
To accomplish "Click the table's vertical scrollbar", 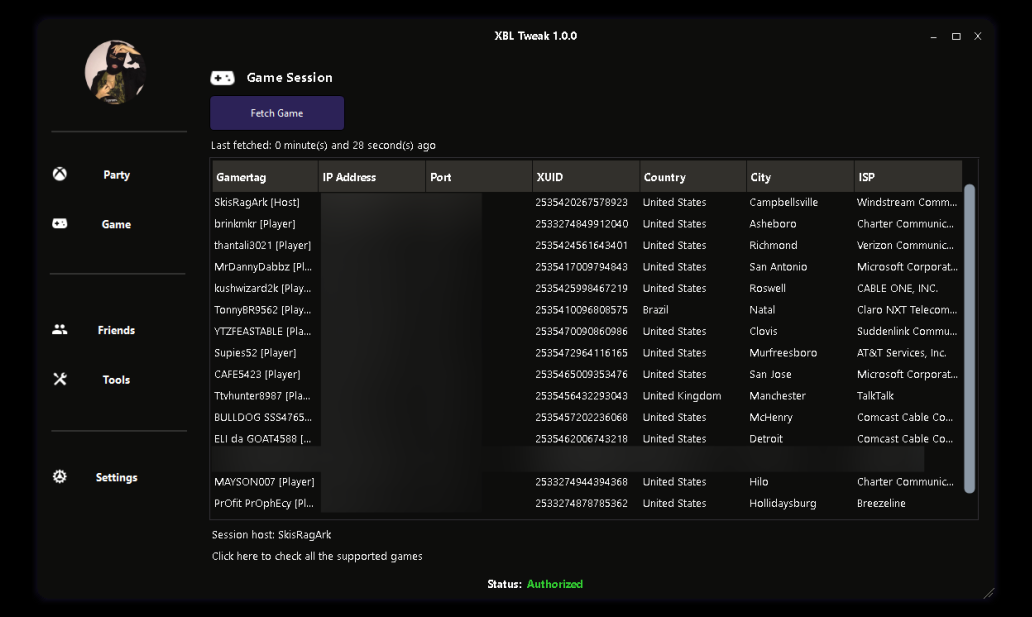I will pyautogui.click(x=969, y=338).
